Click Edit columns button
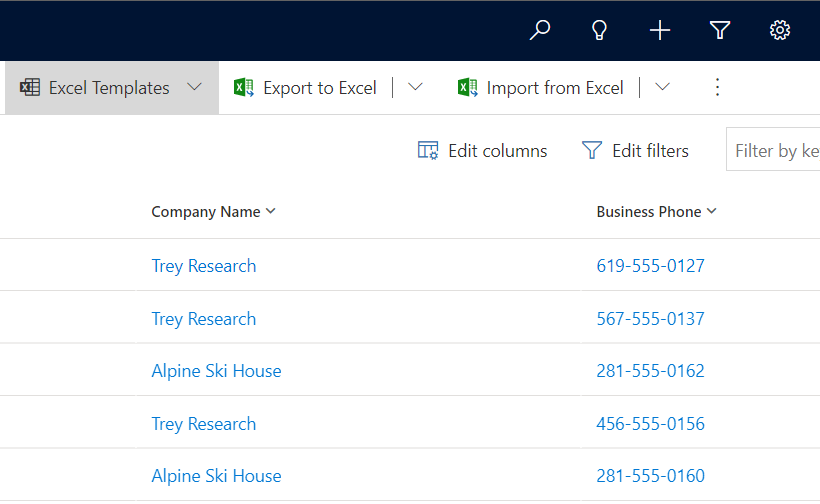The width and height of the screenshot is (820, 504). tap(483, 151)
